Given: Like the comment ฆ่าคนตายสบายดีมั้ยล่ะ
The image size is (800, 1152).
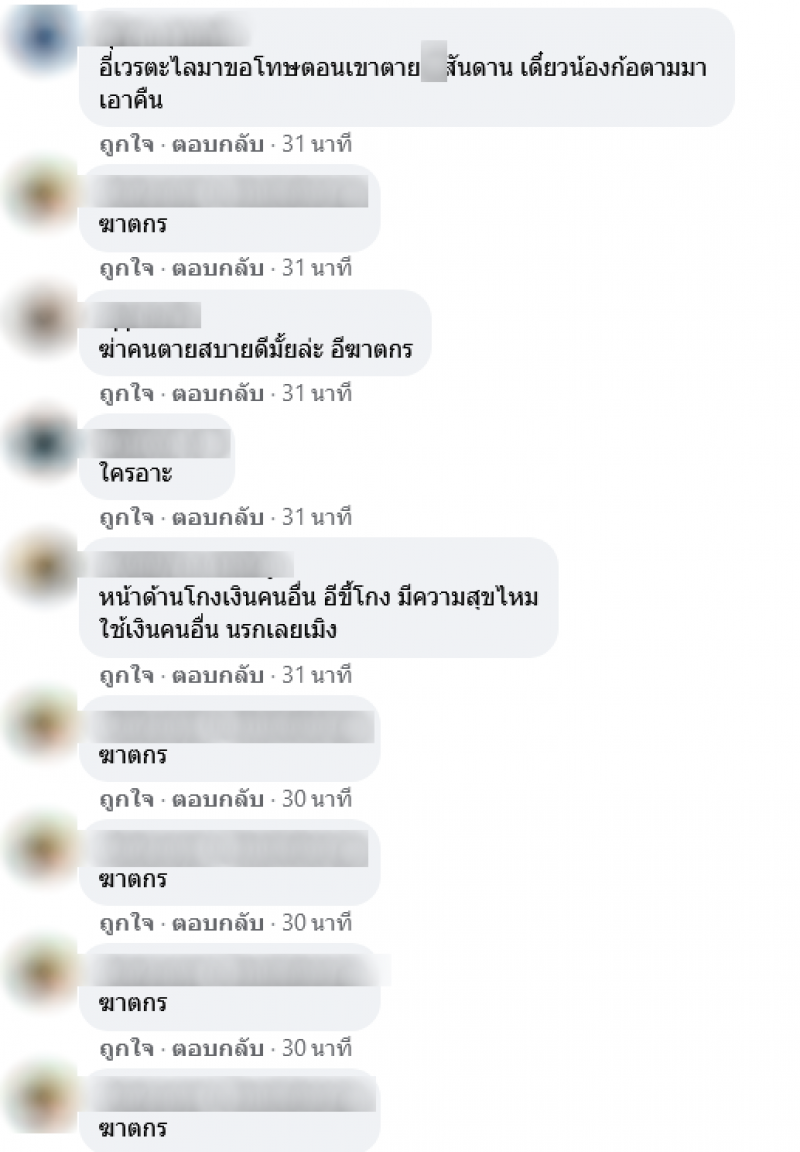Looking at the screenshot, I should pyautogui.click(x=126, y=394).
